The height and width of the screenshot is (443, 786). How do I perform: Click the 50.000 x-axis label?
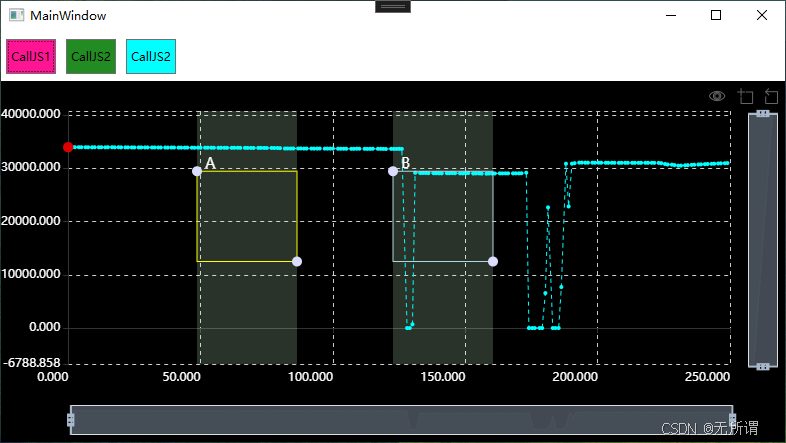[181, 376]
